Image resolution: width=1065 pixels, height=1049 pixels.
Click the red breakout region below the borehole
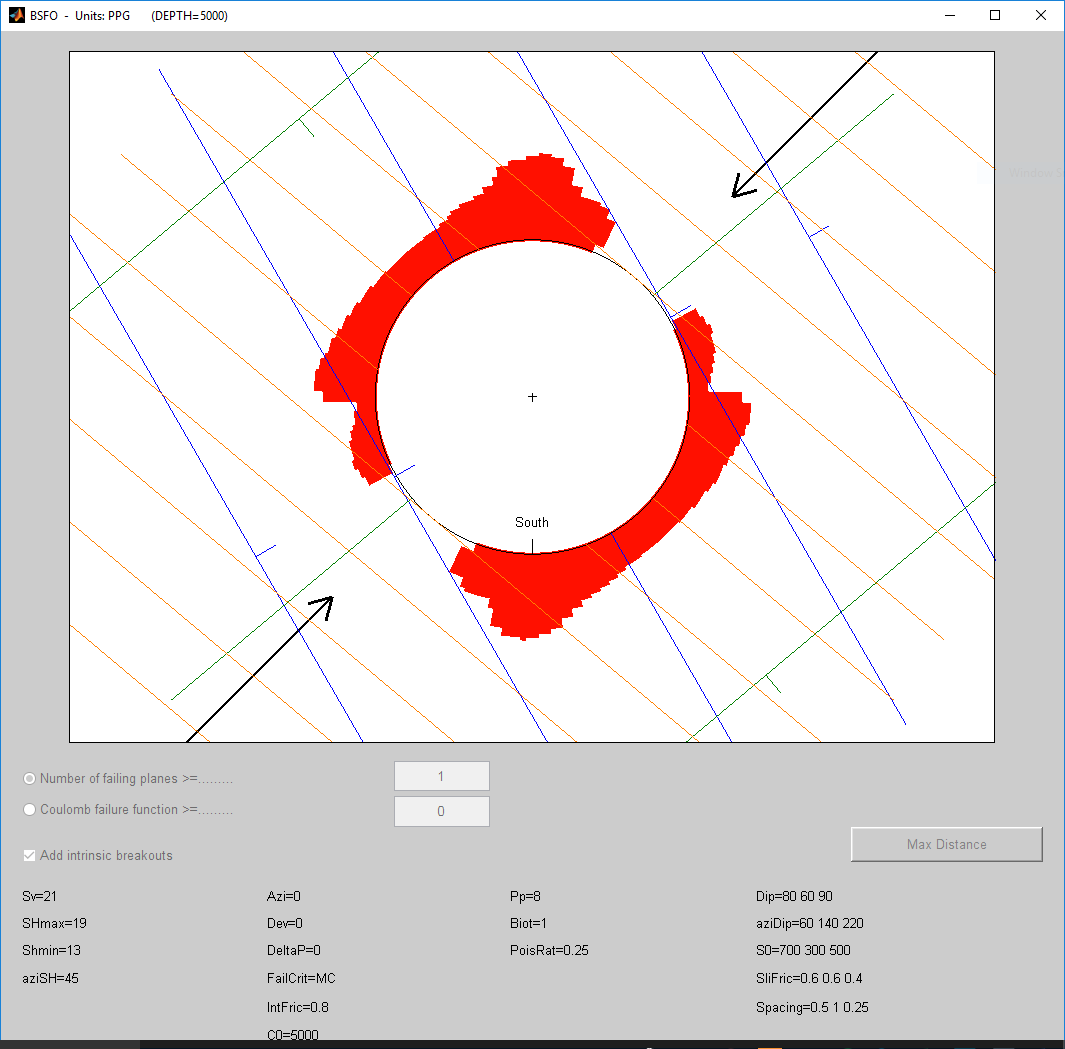click(x=530, y=590)
